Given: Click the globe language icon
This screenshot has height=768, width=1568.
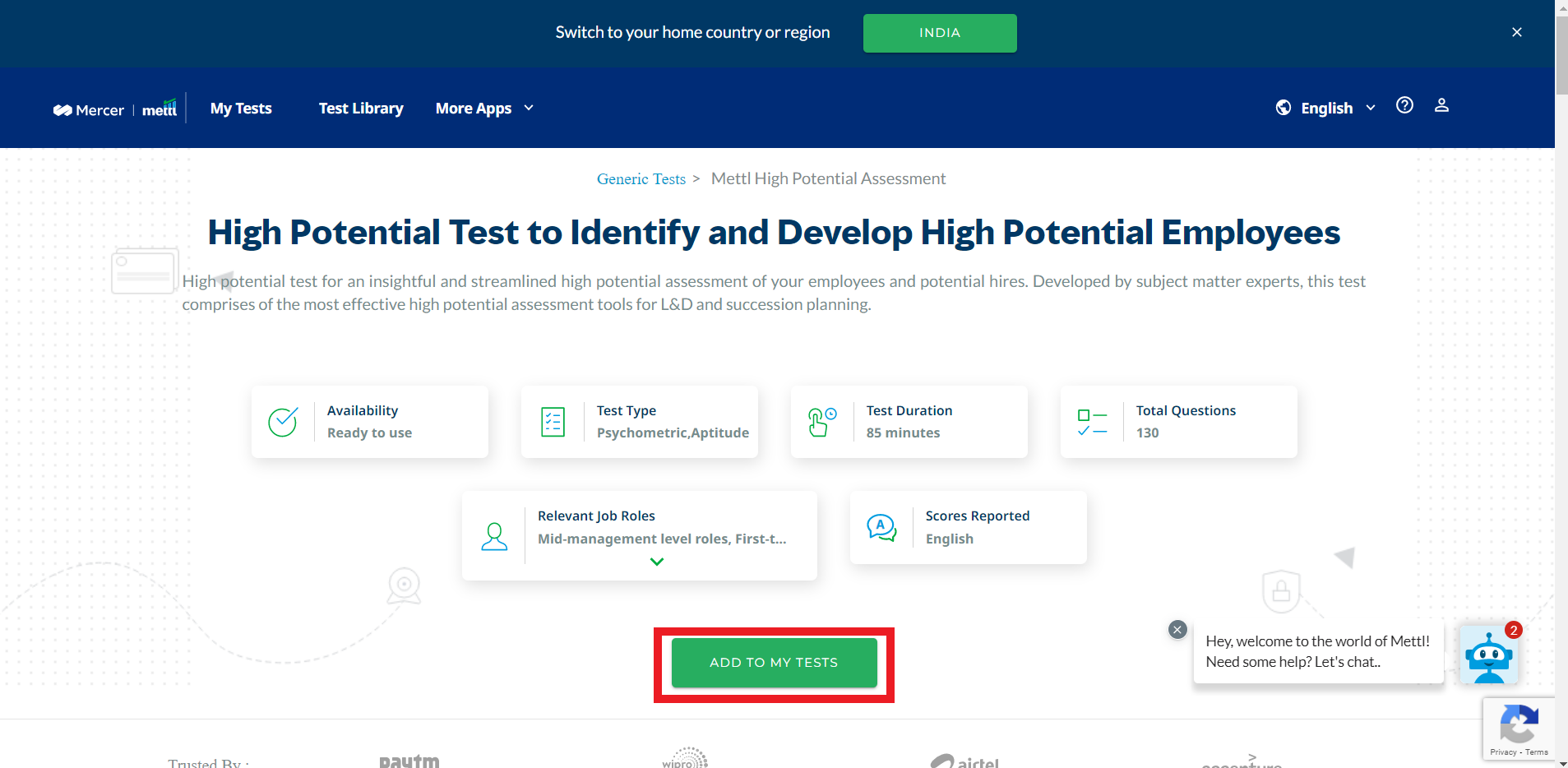Looking at the screenshot, I should tap(1284, 108).
